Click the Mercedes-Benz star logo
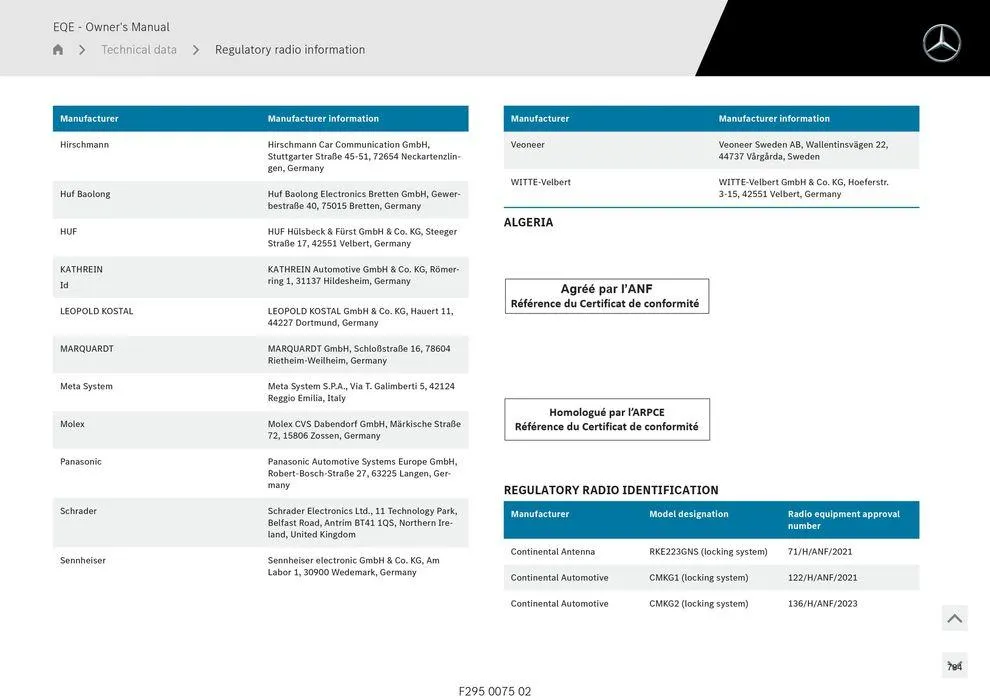 coord(941,43)
